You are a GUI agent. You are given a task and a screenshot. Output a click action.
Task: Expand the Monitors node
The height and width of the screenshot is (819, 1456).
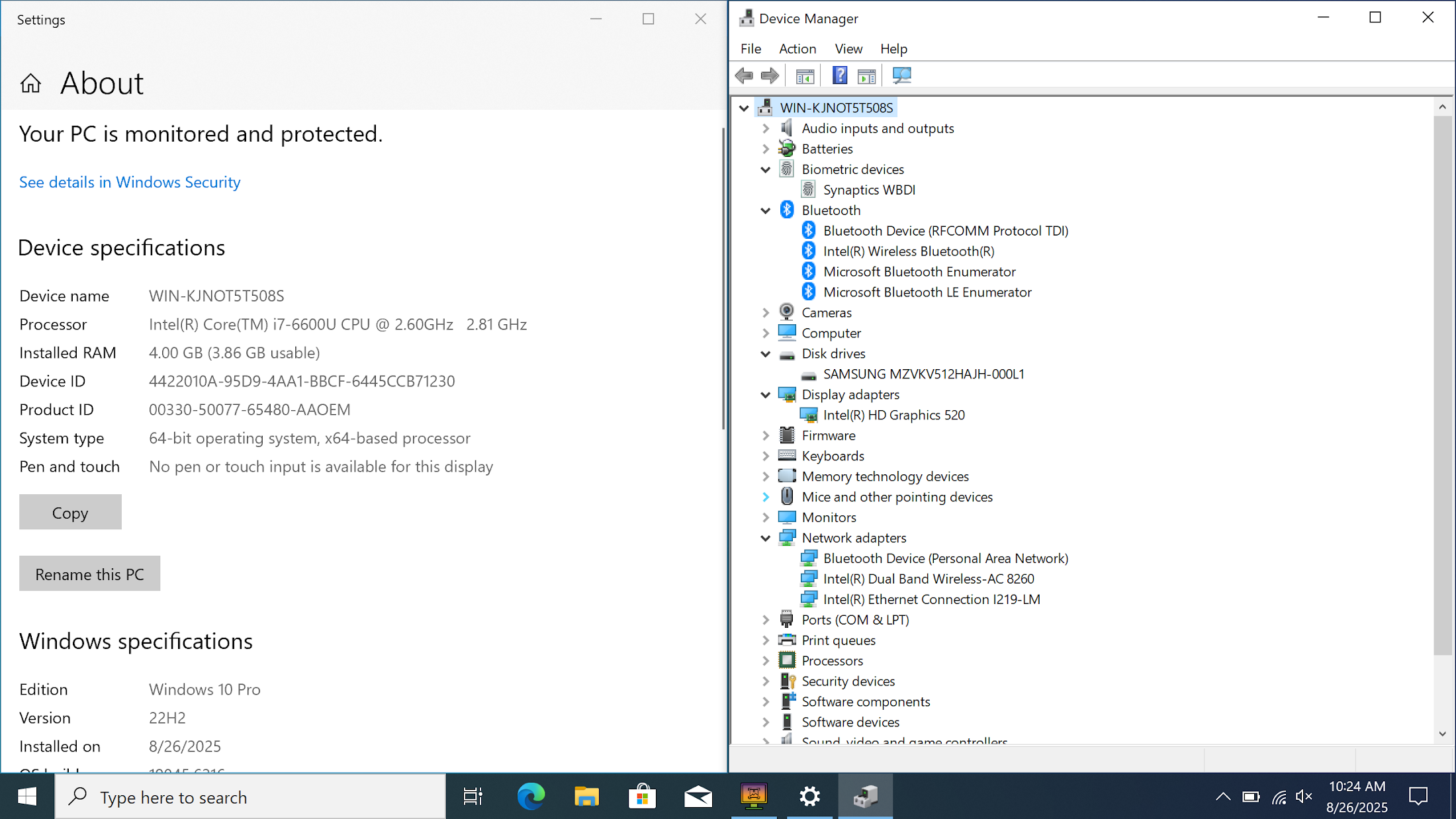766,517
